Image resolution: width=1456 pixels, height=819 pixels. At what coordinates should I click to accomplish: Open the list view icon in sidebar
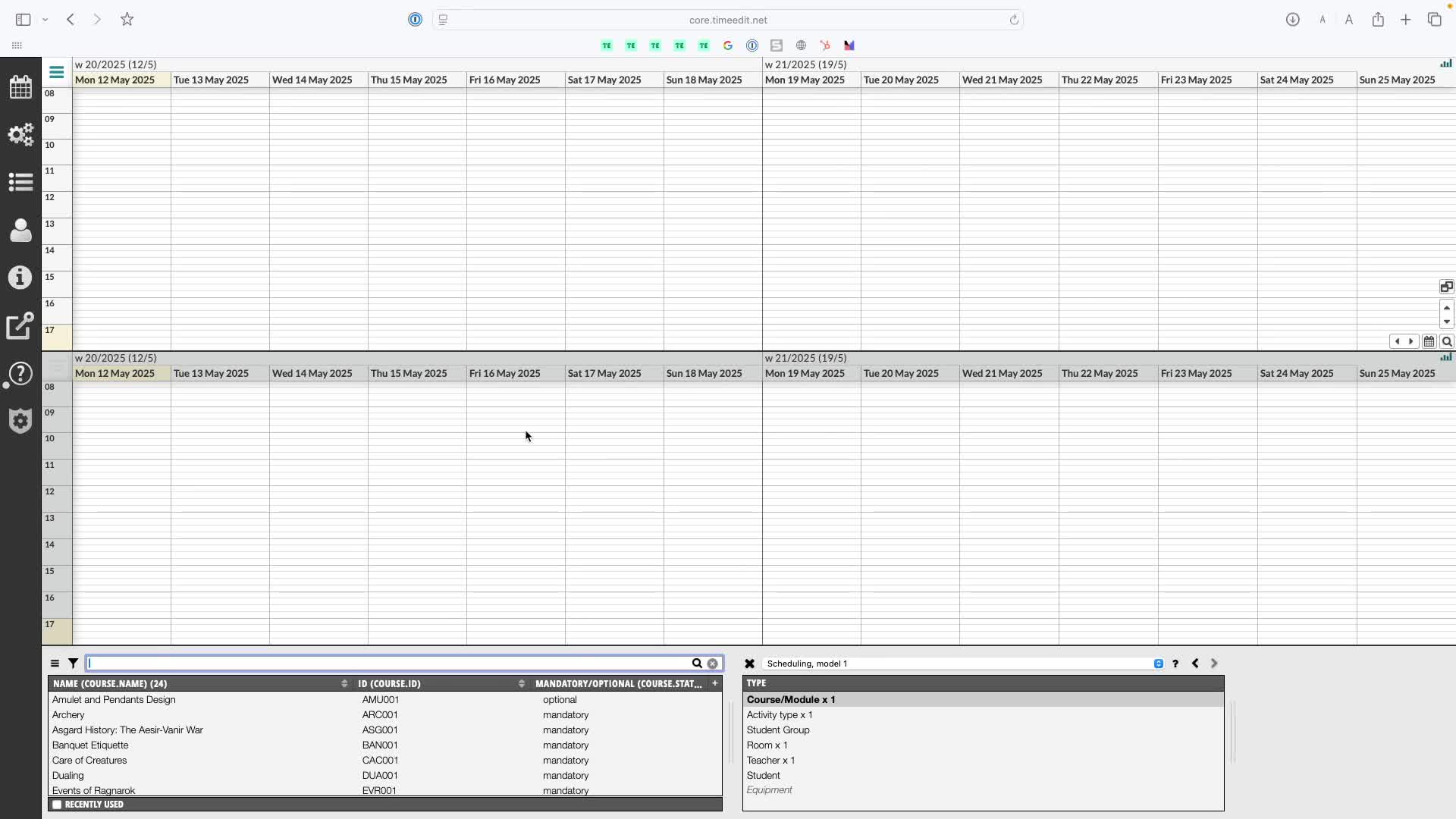(20, 182)
